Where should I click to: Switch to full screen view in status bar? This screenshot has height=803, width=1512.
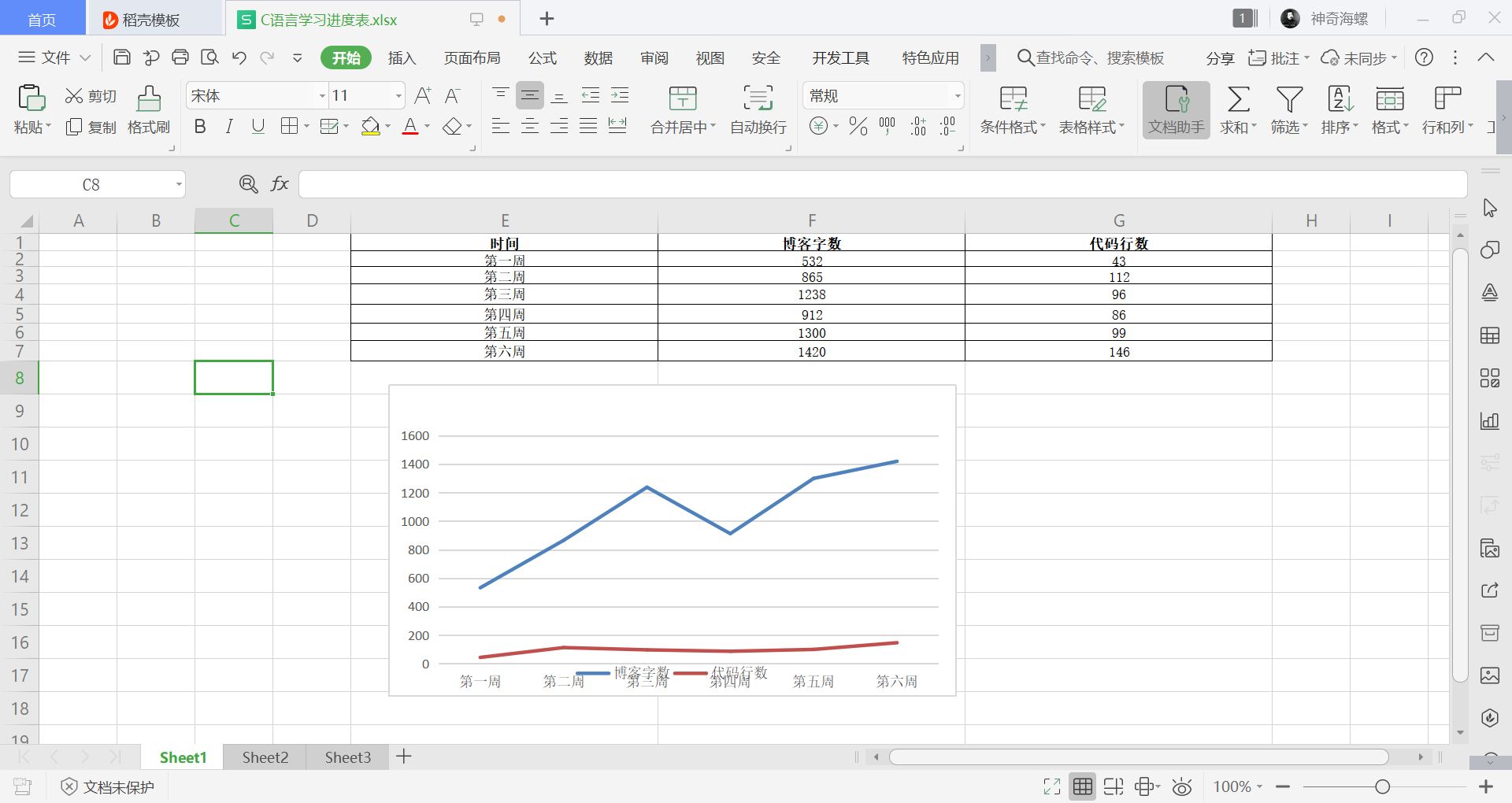pyautogui.click(x=1052, y=786)
